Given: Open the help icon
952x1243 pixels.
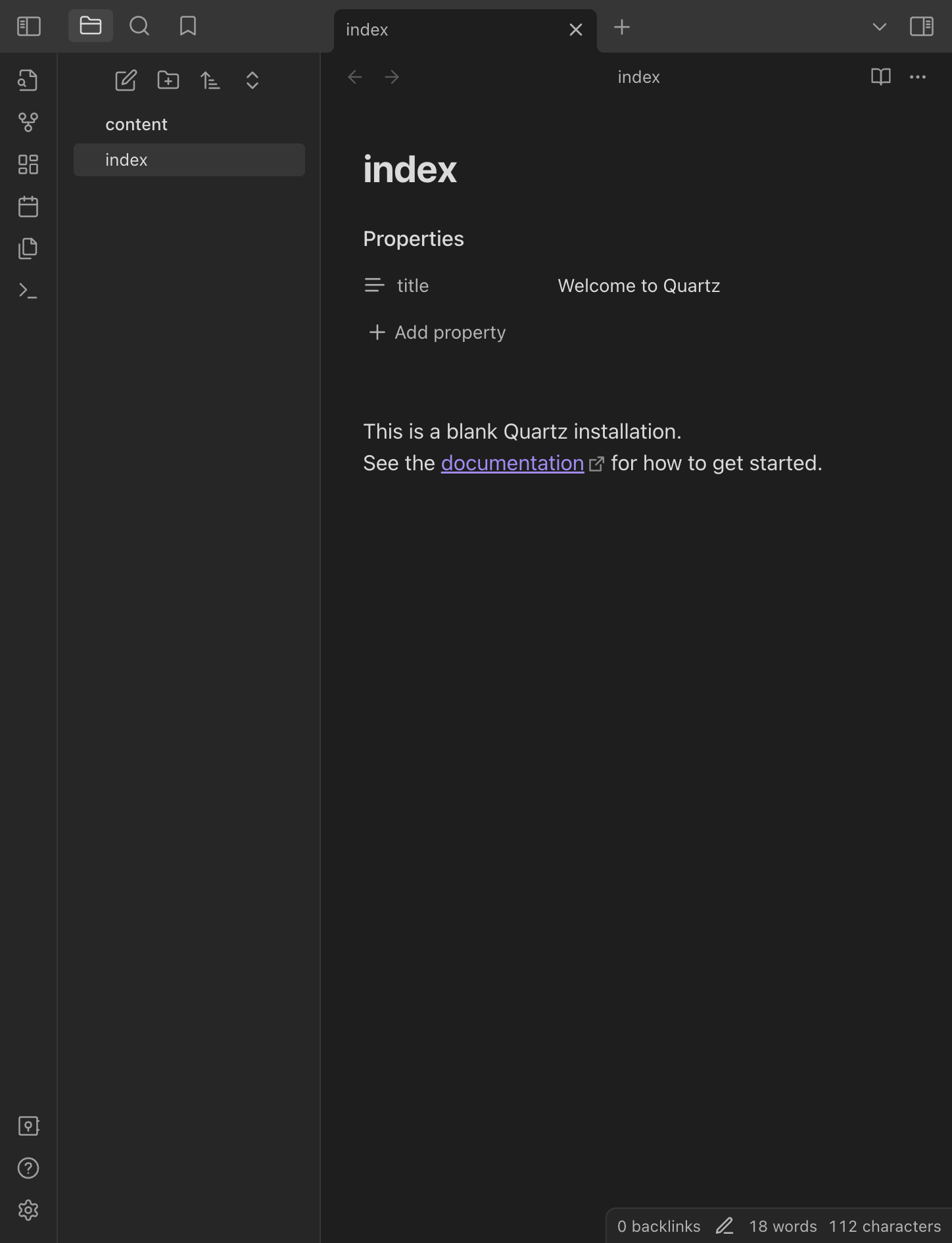Looking at the screenshot, I should point(28,1168).
